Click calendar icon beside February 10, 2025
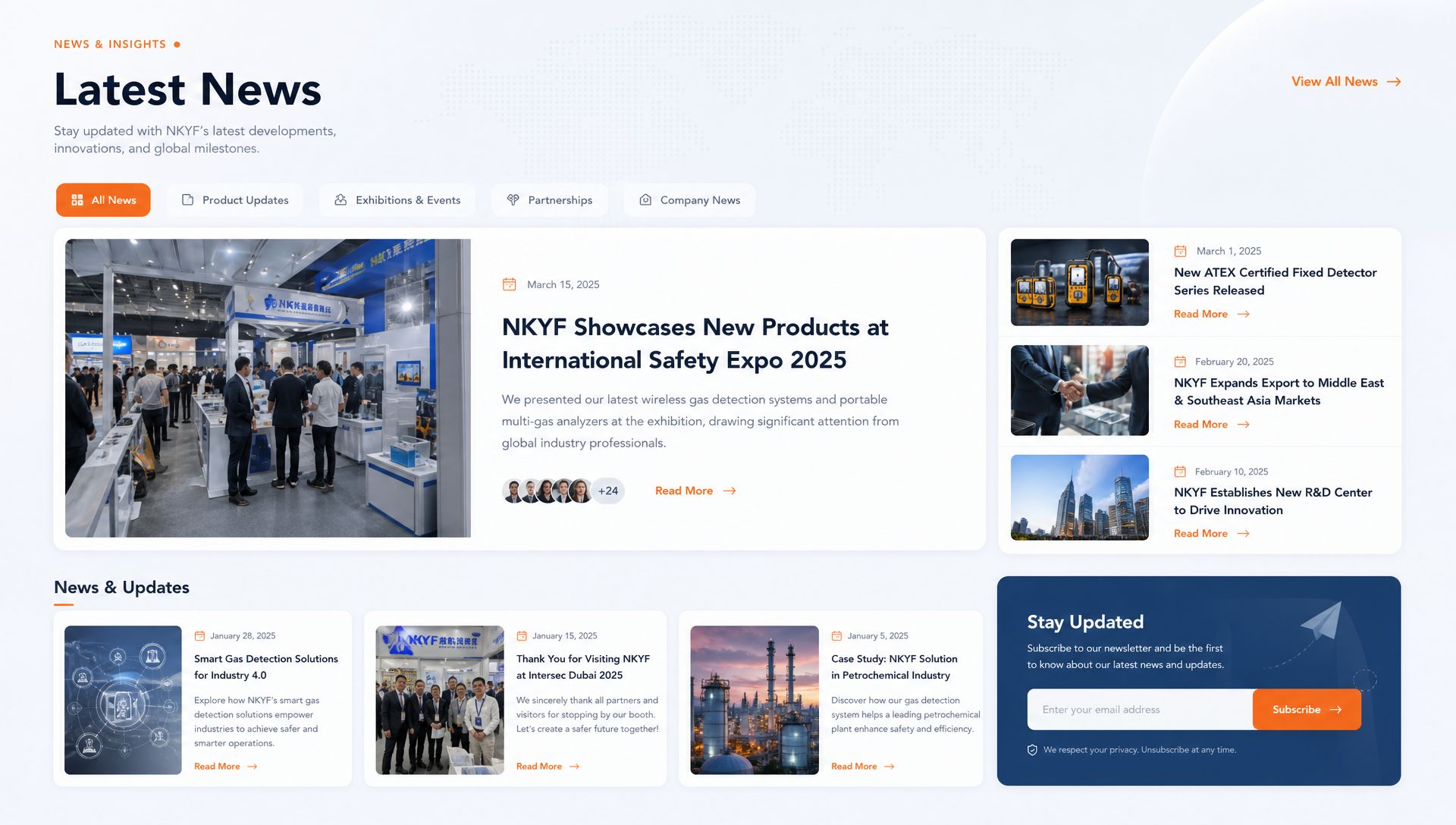This screenshot has width=1456, height=825. pyautogui.click(x=1181, y=472)
